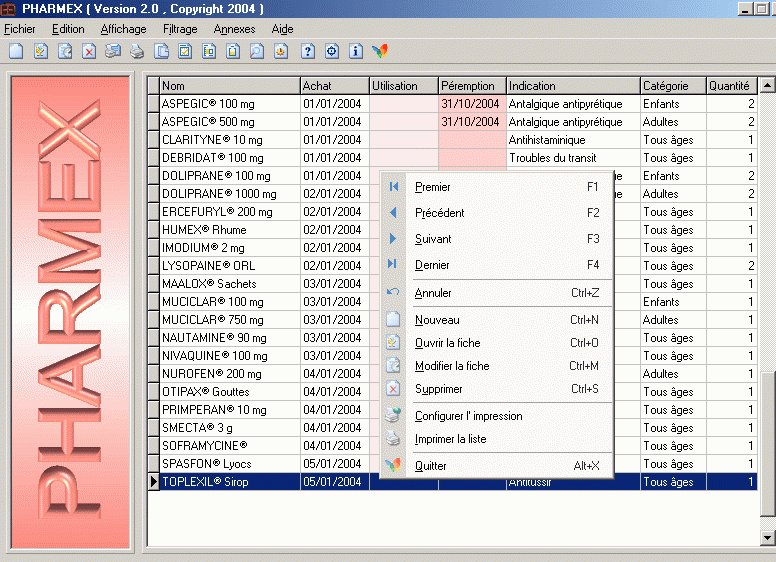Select Configurer l'impression in context menu
776x562 pixels.
click(497, 416)
